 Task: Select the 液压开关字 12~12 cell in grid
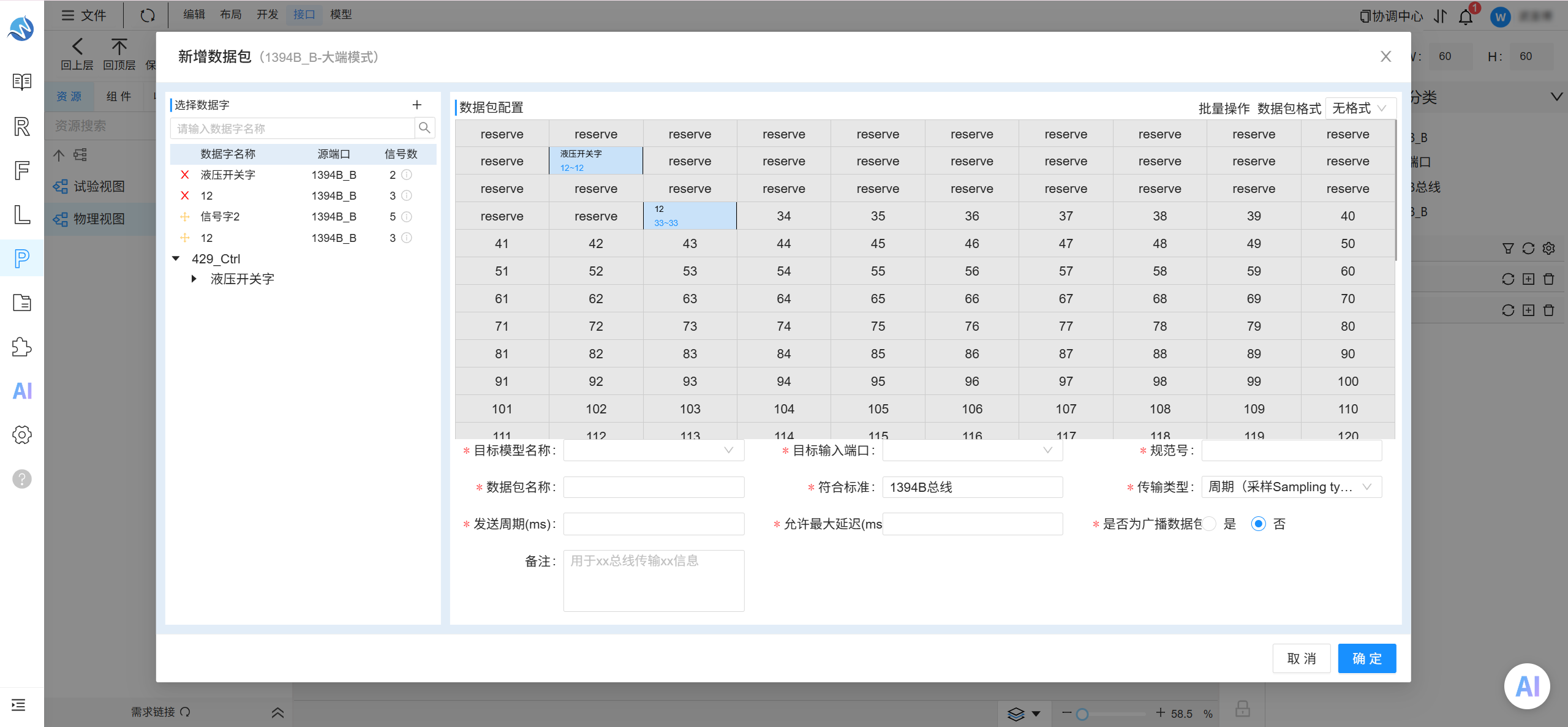596,160
